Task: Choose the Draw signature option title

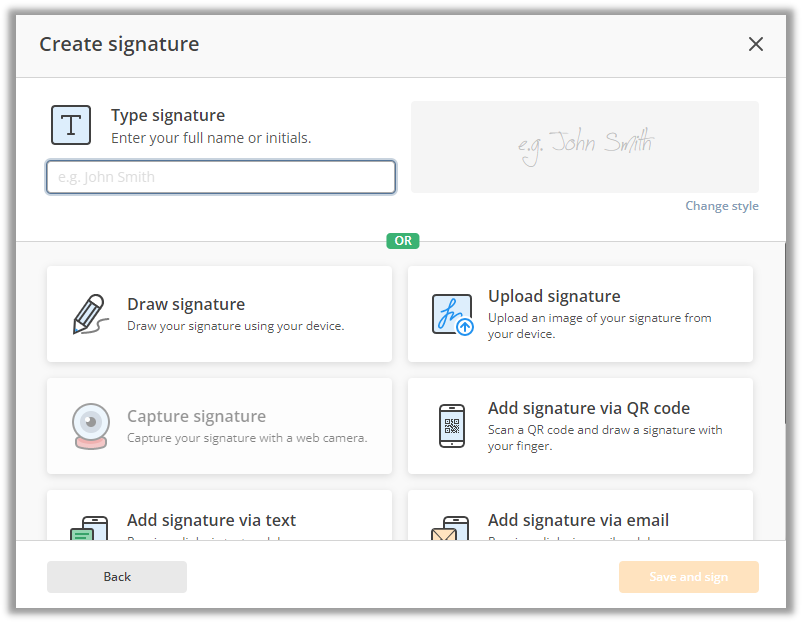Action: coord(186,304)
